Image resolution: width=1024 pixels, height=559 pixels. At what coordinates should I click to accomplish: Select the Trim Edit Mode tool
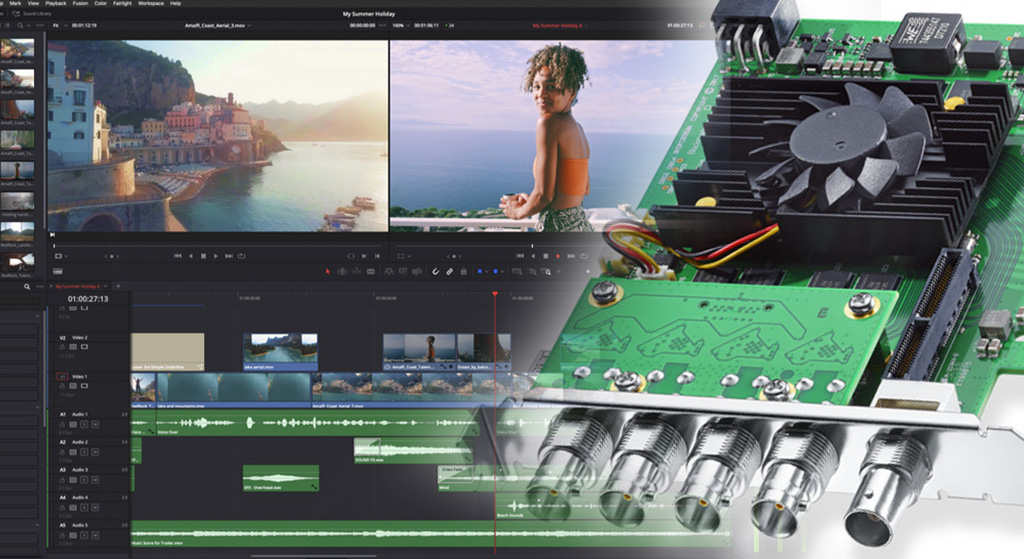pos(342,271)
